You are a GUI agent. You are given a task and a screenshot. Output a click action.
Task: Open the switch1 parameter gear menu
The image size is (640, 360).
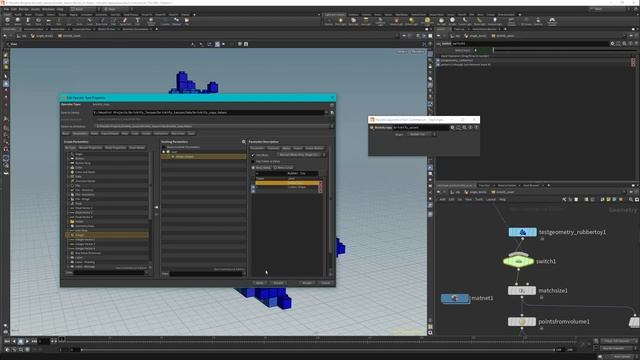tap(612, 43)
